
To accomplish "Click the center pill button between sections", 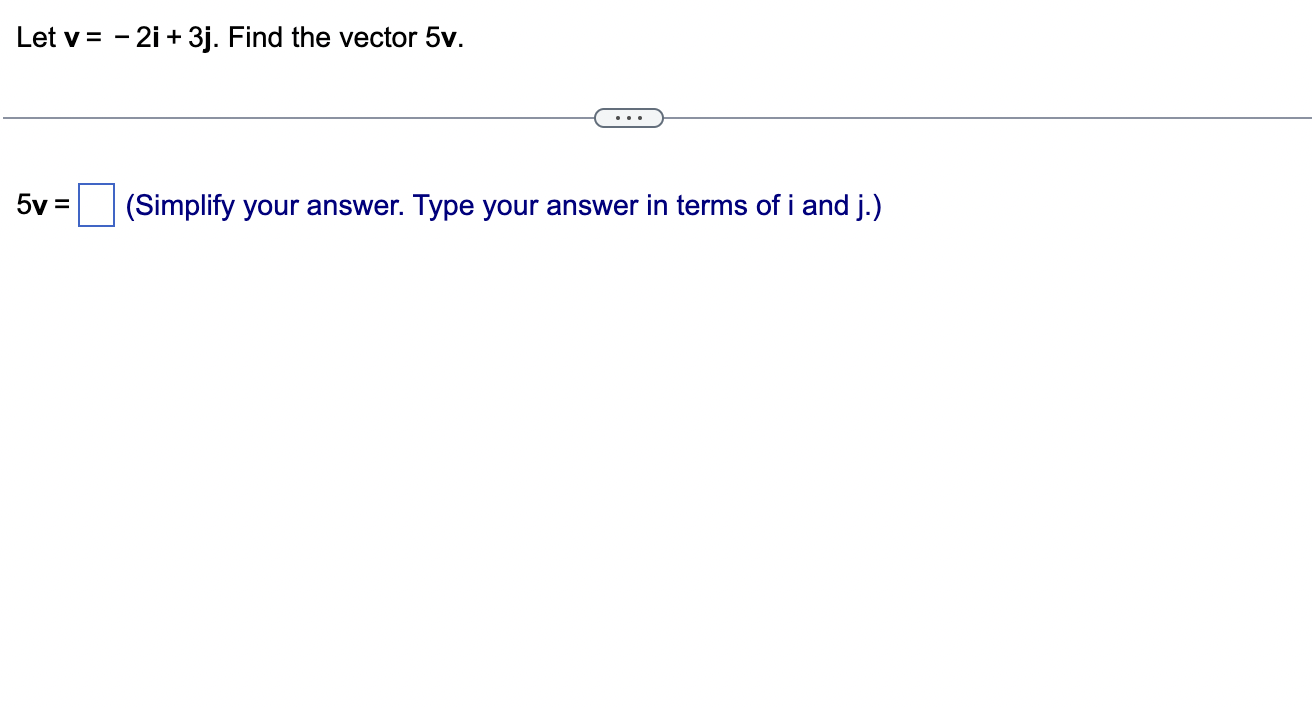I will point(629,117).
